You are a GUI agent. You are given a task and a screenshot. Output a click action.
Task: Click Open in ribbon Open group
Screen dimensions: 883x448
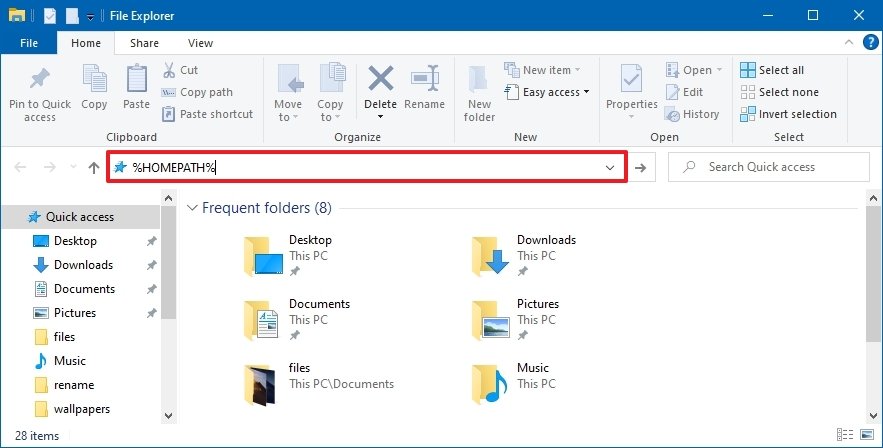[694, 70]
